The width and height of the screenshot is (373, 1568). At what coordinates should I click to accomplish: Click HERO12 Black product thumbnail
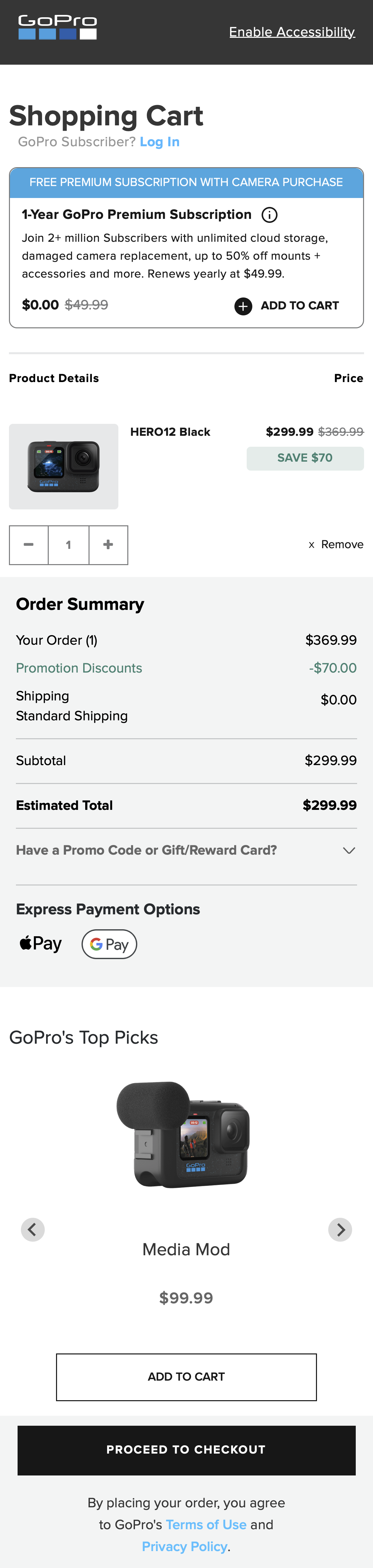(63, 466)
